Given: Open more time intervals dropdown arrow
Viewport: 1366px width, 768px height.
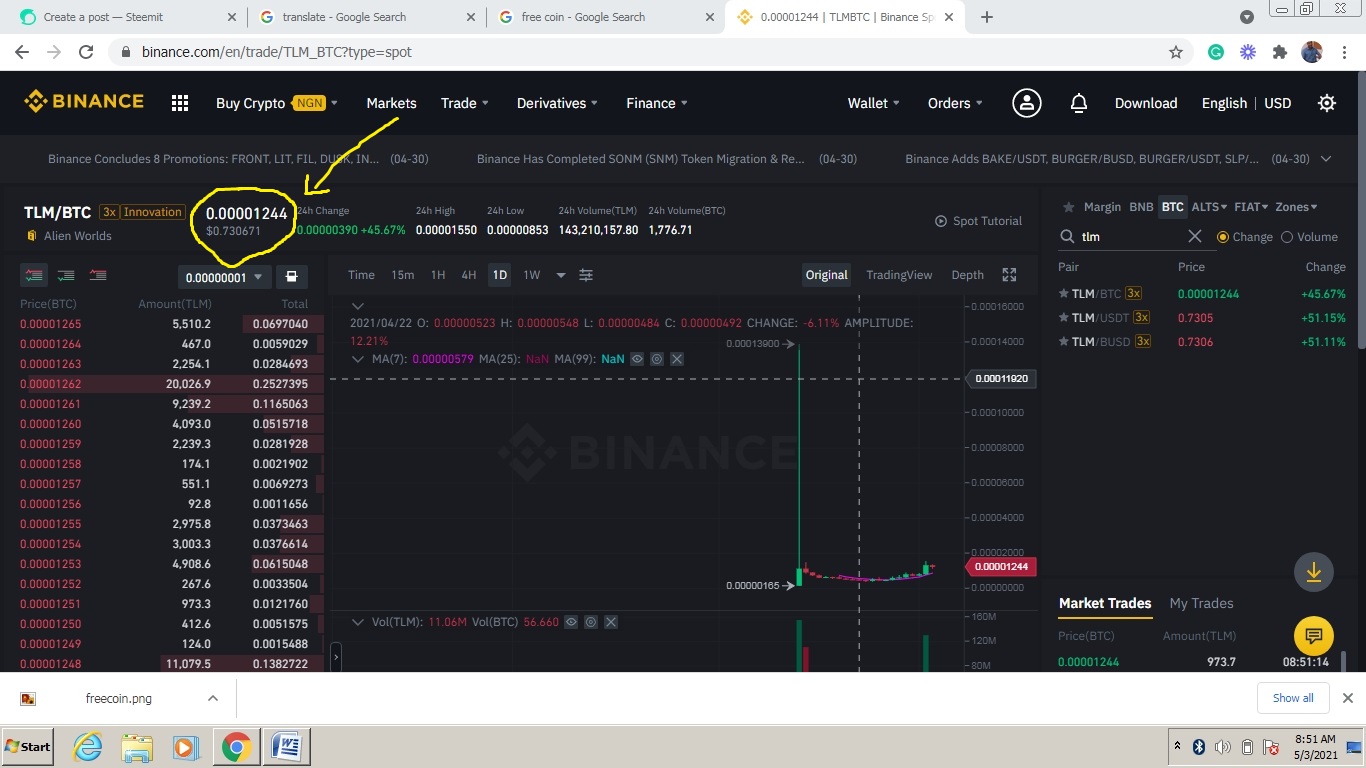Looking at the screenshot, I should pyautogui.click(x=561, y=275).
